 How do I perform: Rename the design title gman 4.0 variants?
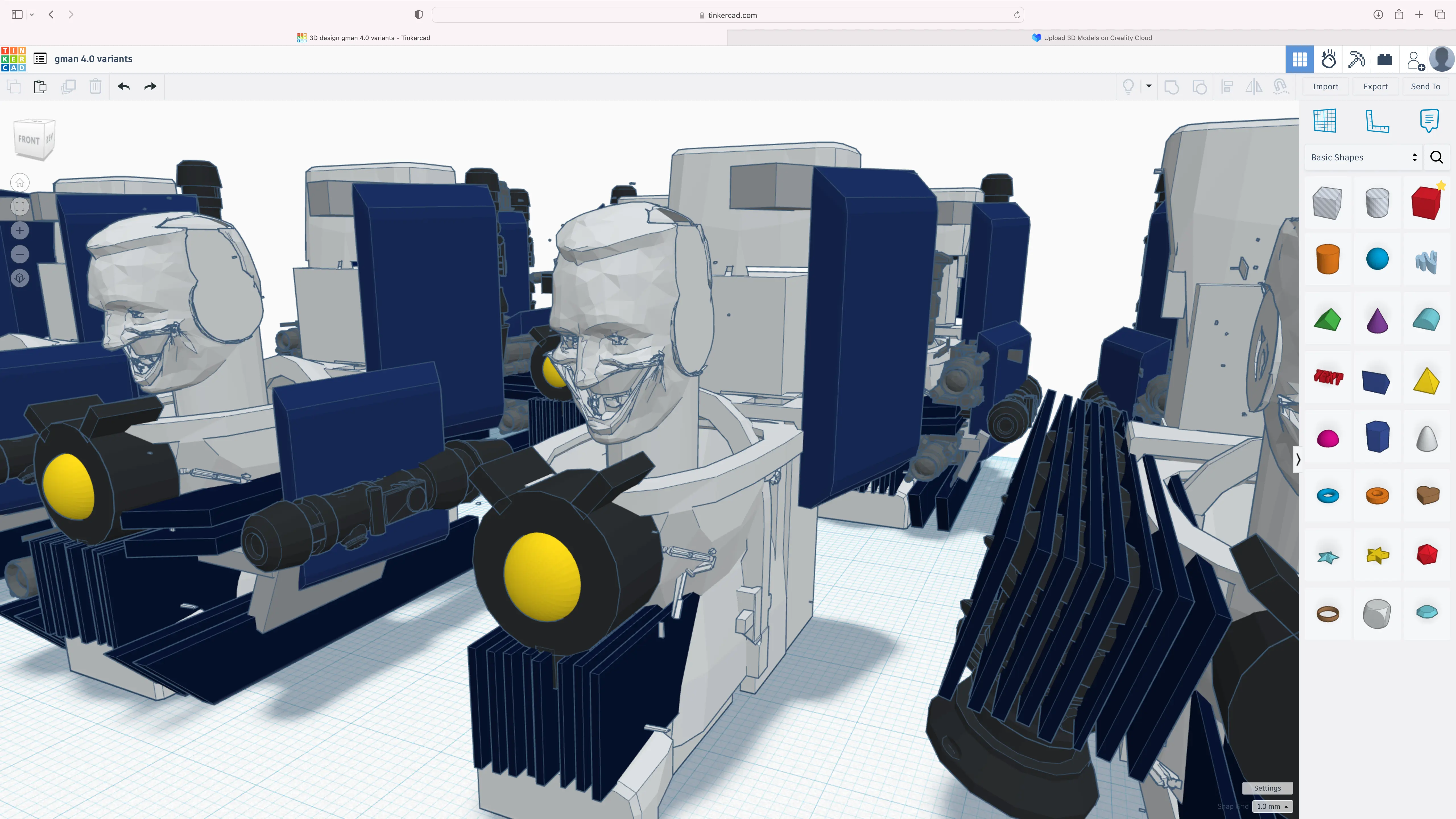pos(93,59)
